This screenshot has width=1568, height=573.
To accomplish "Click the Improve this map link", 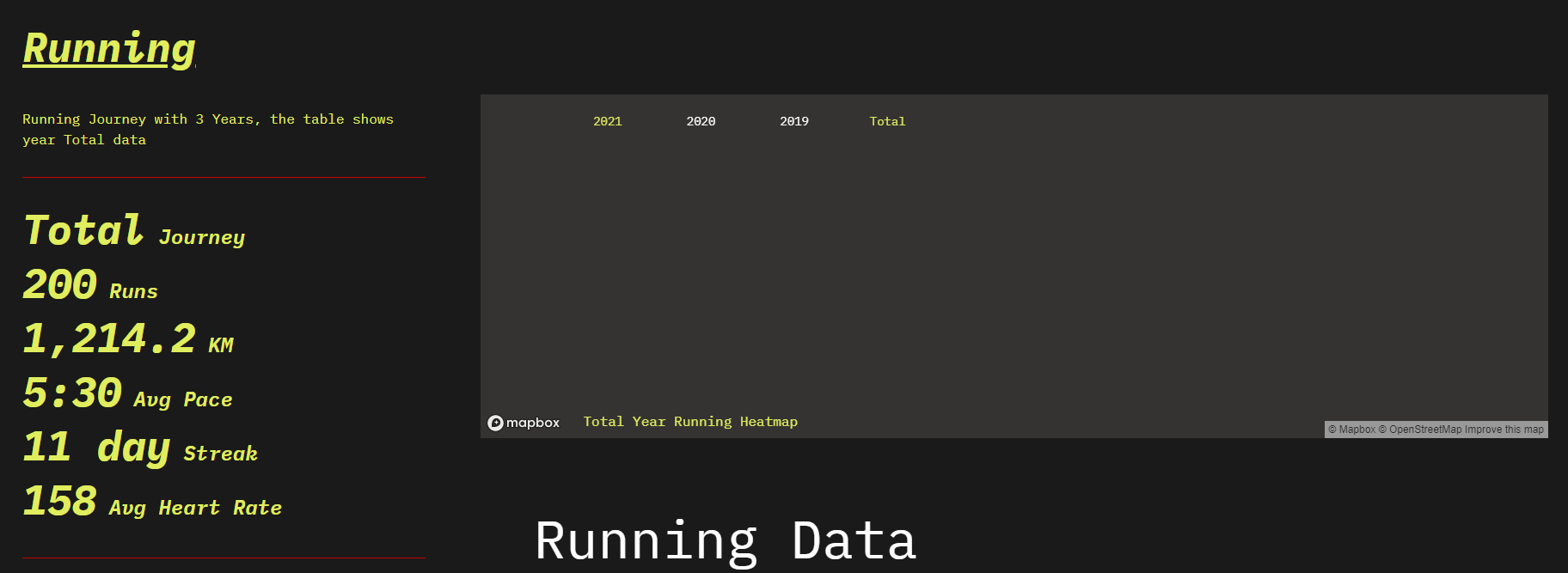I will 1504,430.
